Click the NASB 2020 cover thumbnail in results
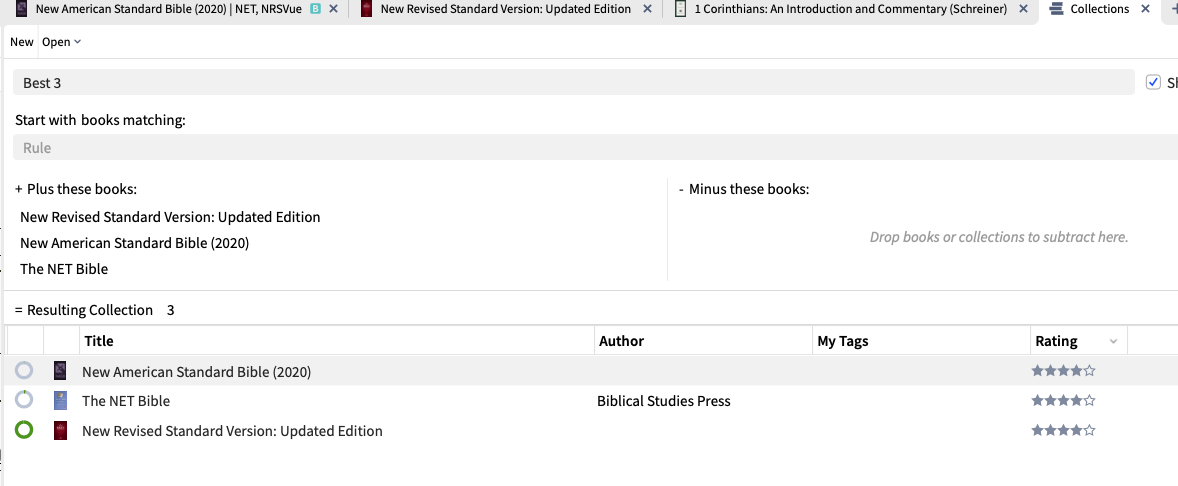Screen dimensions: 1178x486 pos(60,370)
